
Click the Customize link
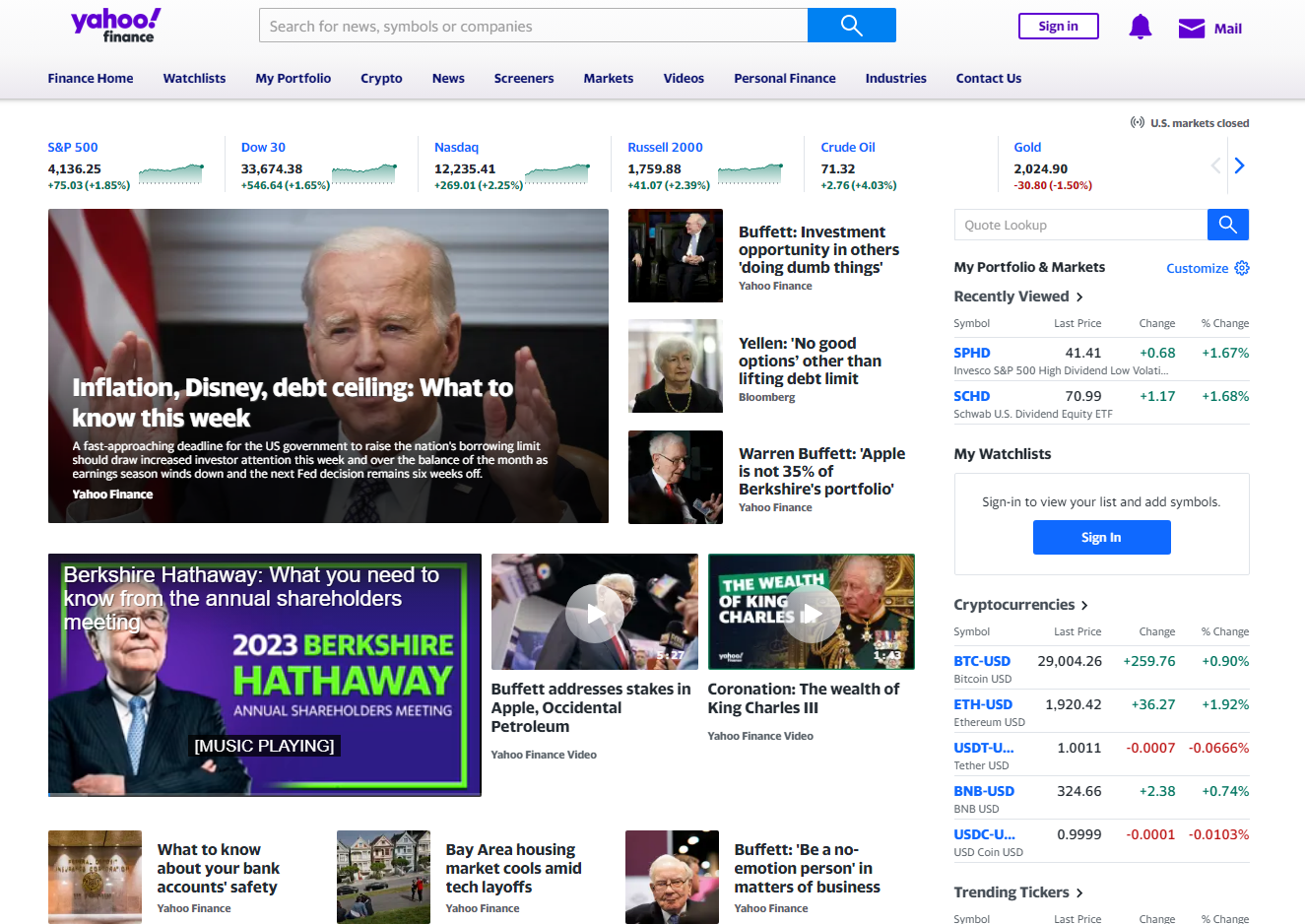[1197, 268]
